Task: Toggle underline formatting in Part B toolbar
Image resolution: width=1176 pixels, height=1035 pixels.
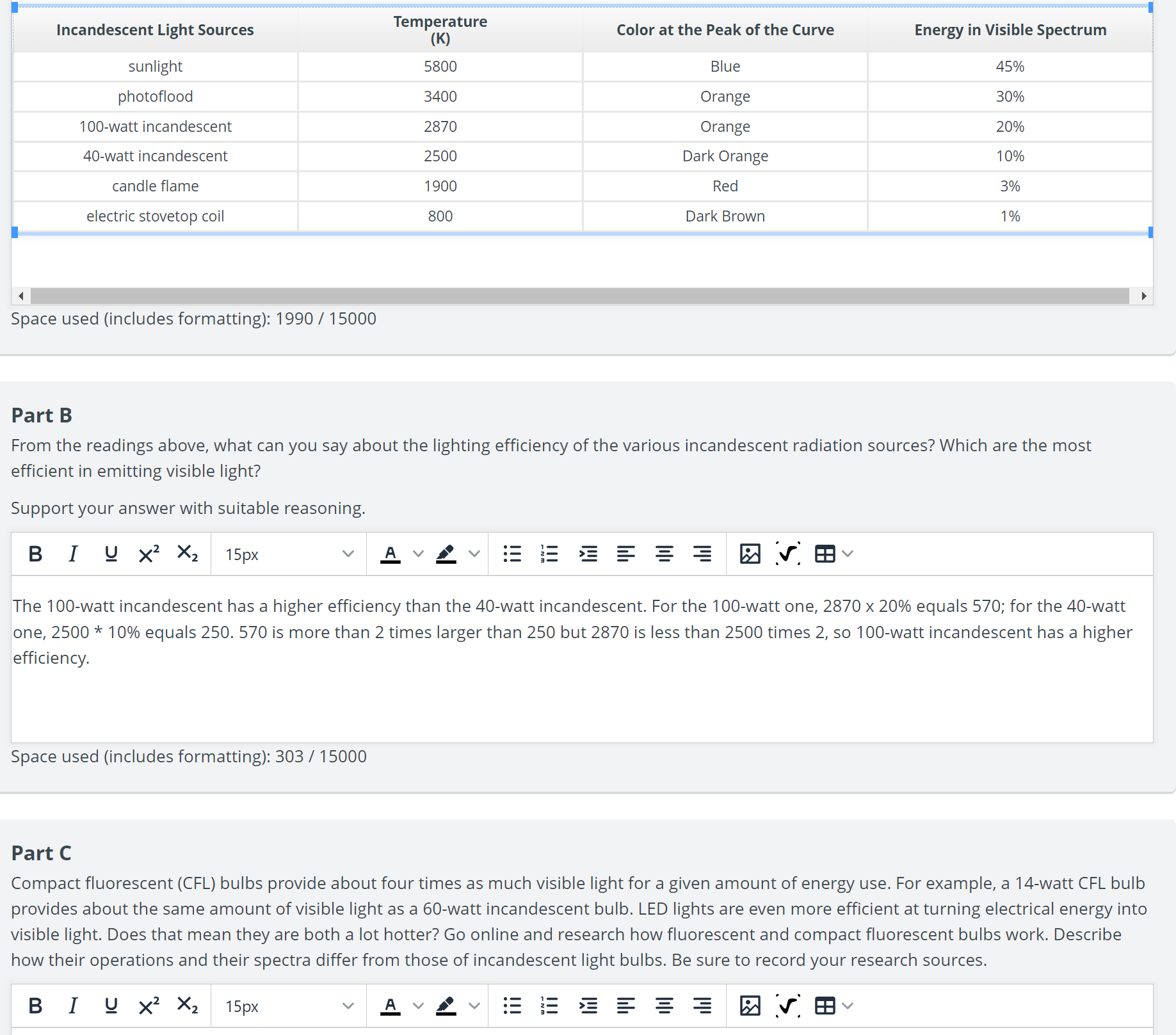Action: pyautogui.click(x=111, y=554)
